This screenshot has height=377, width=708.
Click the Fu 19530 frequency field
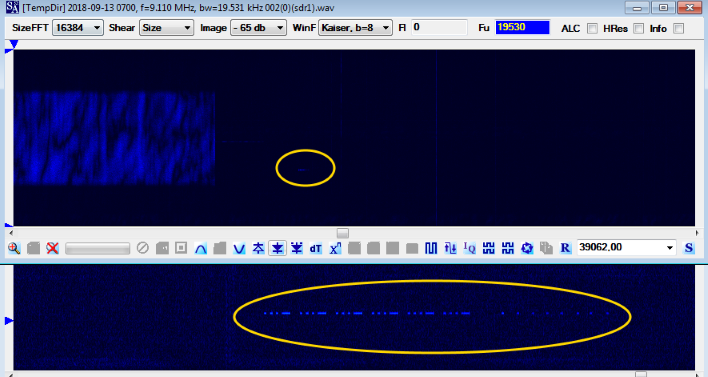pyautogui.click(x=522, y=28)
